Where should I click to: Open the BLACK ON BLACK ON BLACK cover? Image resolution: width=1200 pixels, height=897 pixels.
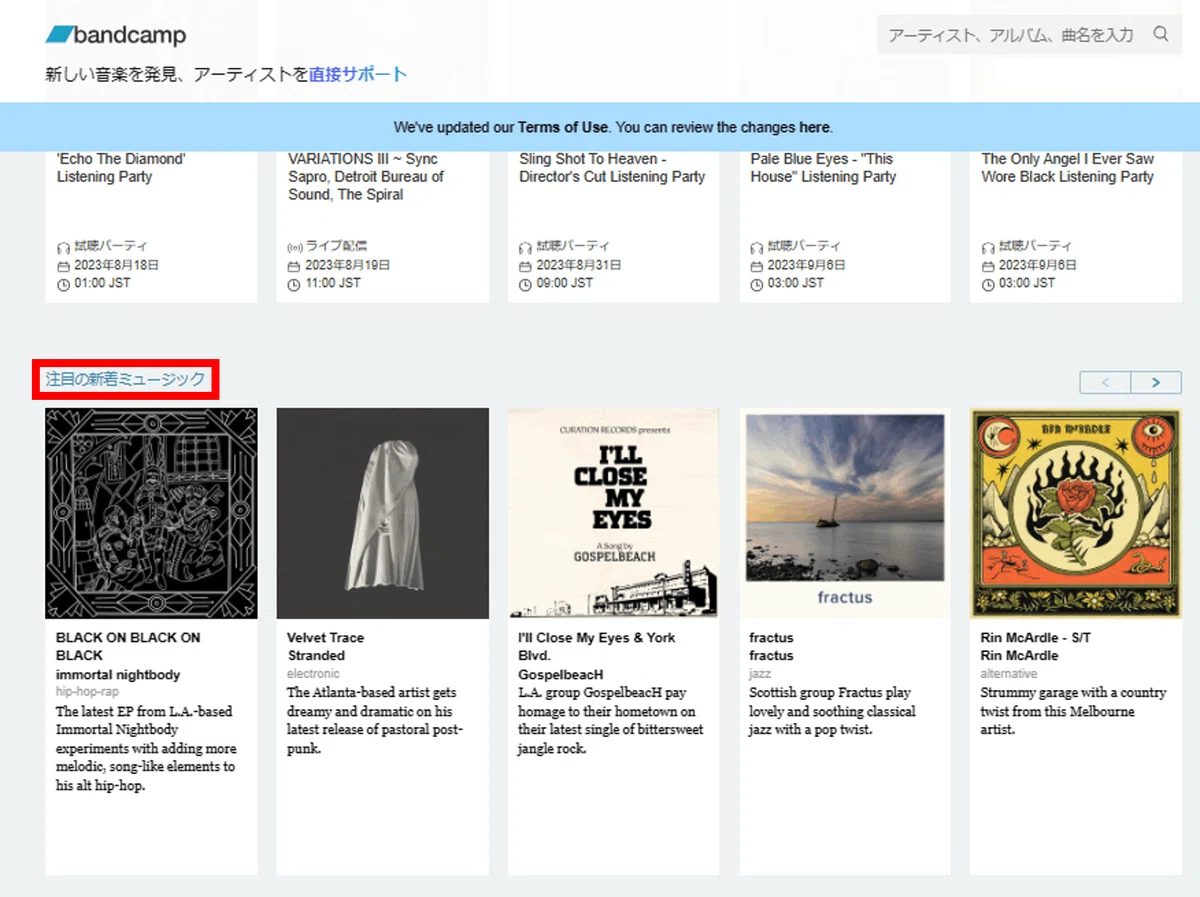(151, 513)
